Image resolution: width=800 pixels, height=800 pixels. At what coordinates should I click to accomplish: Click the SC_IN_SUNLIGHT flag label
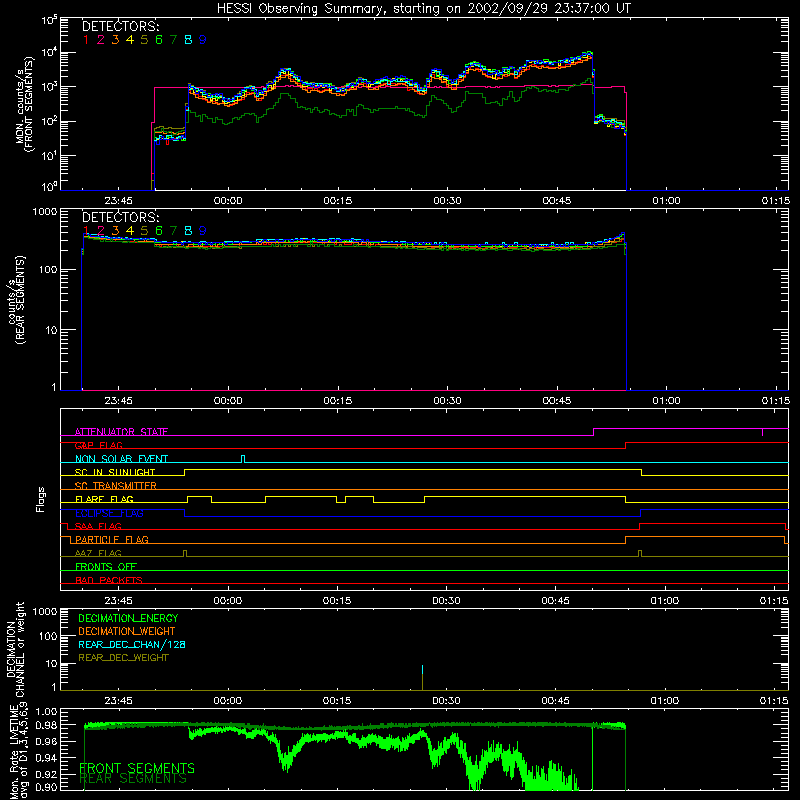click(115, 472)
